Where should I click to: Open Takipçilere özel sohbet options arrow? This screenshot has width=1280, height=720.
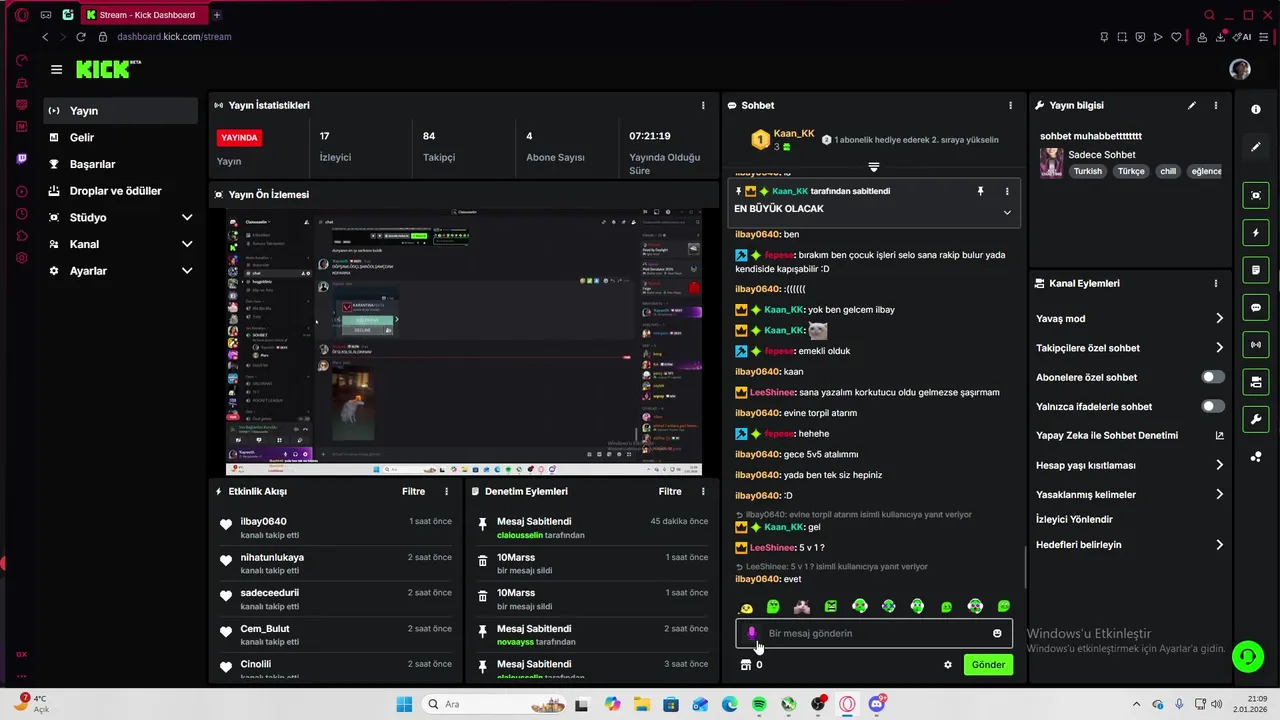pos(1219,348)
